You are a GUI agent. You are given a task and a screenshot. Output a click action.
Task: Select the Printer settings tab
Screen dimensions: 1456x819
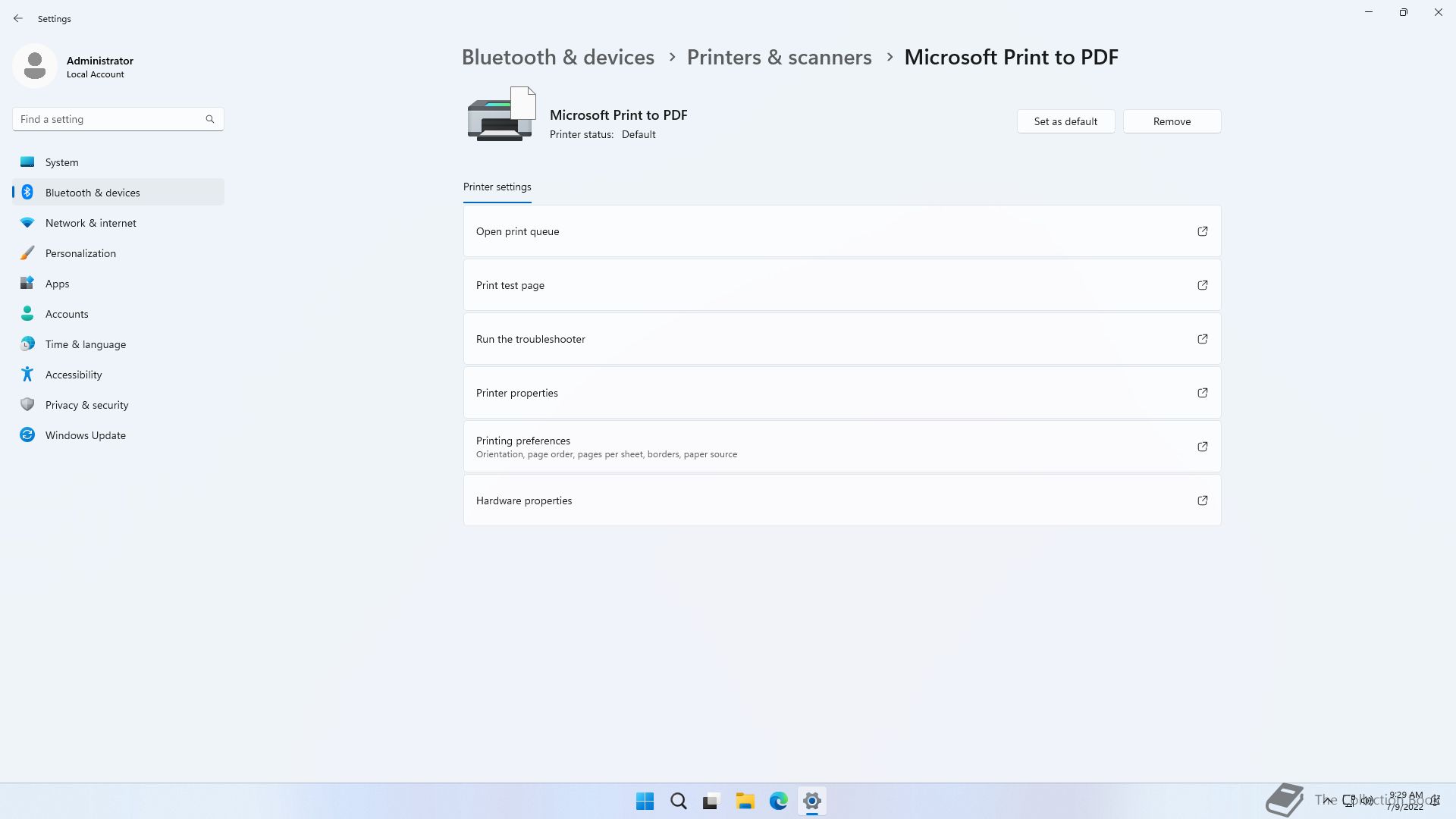497,187
